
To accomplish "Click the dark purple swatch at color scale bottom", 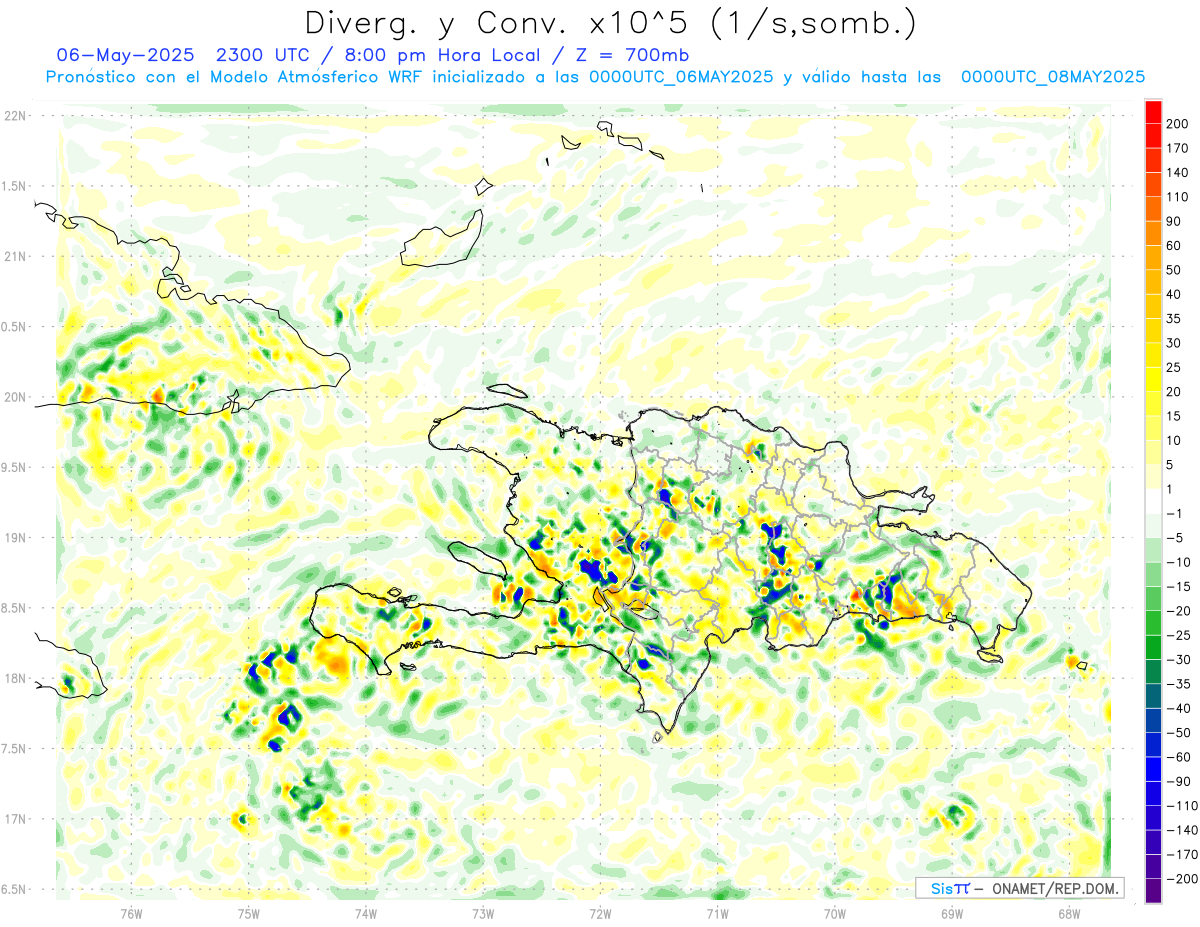I will (x=1153, y=891).
